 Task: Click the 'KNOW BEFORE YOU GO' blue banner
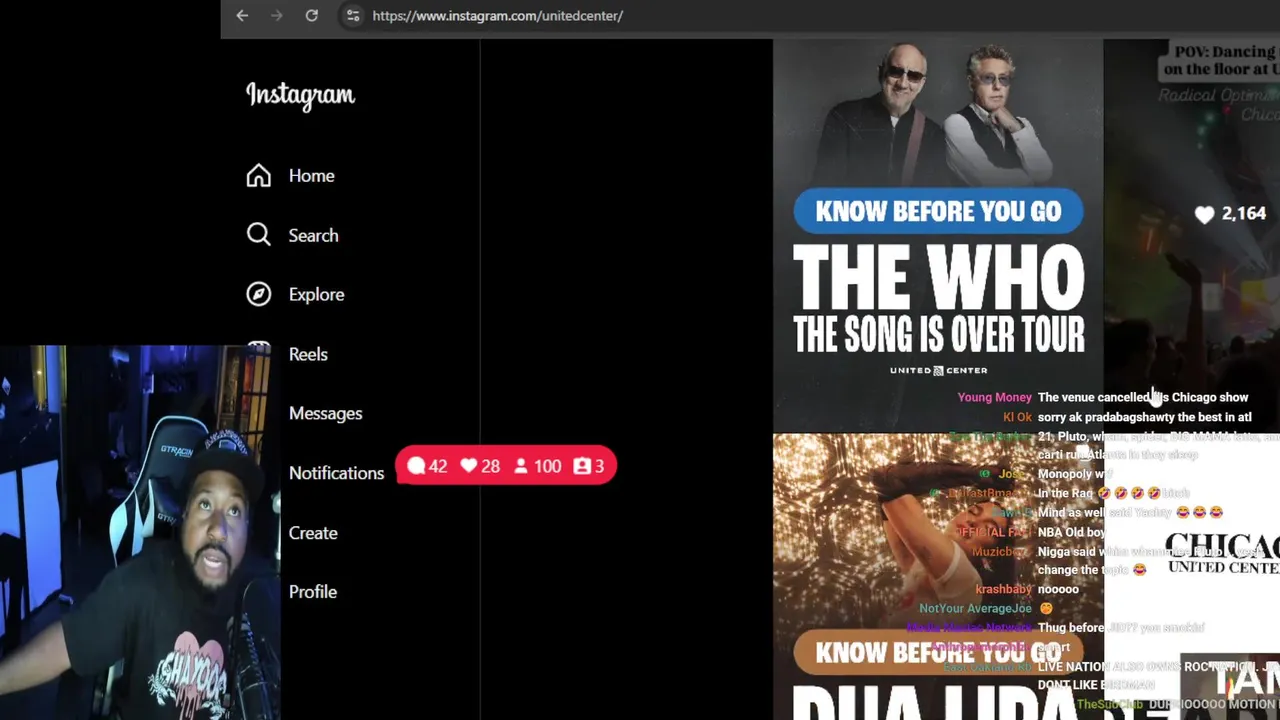pos(938,211)
